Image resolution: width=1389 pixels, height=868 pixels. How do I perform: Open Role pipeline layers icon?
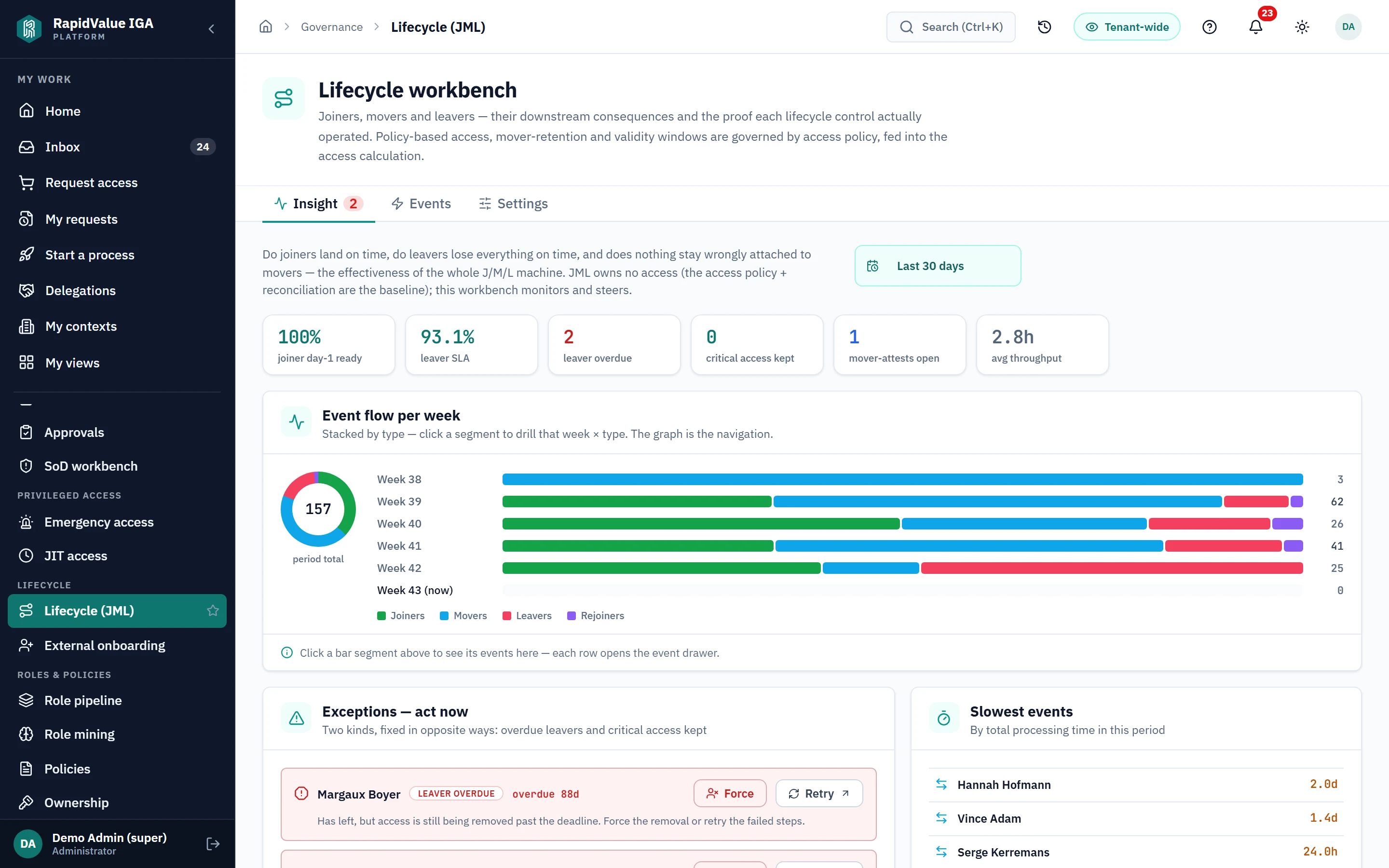[27, 700]
